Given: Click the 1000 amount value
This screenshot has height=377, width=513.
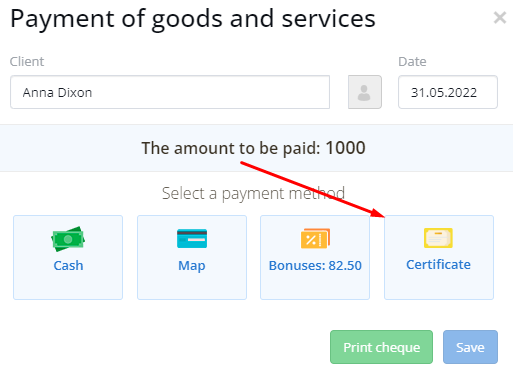Looking at the screenshot, I should coord(345,148).
